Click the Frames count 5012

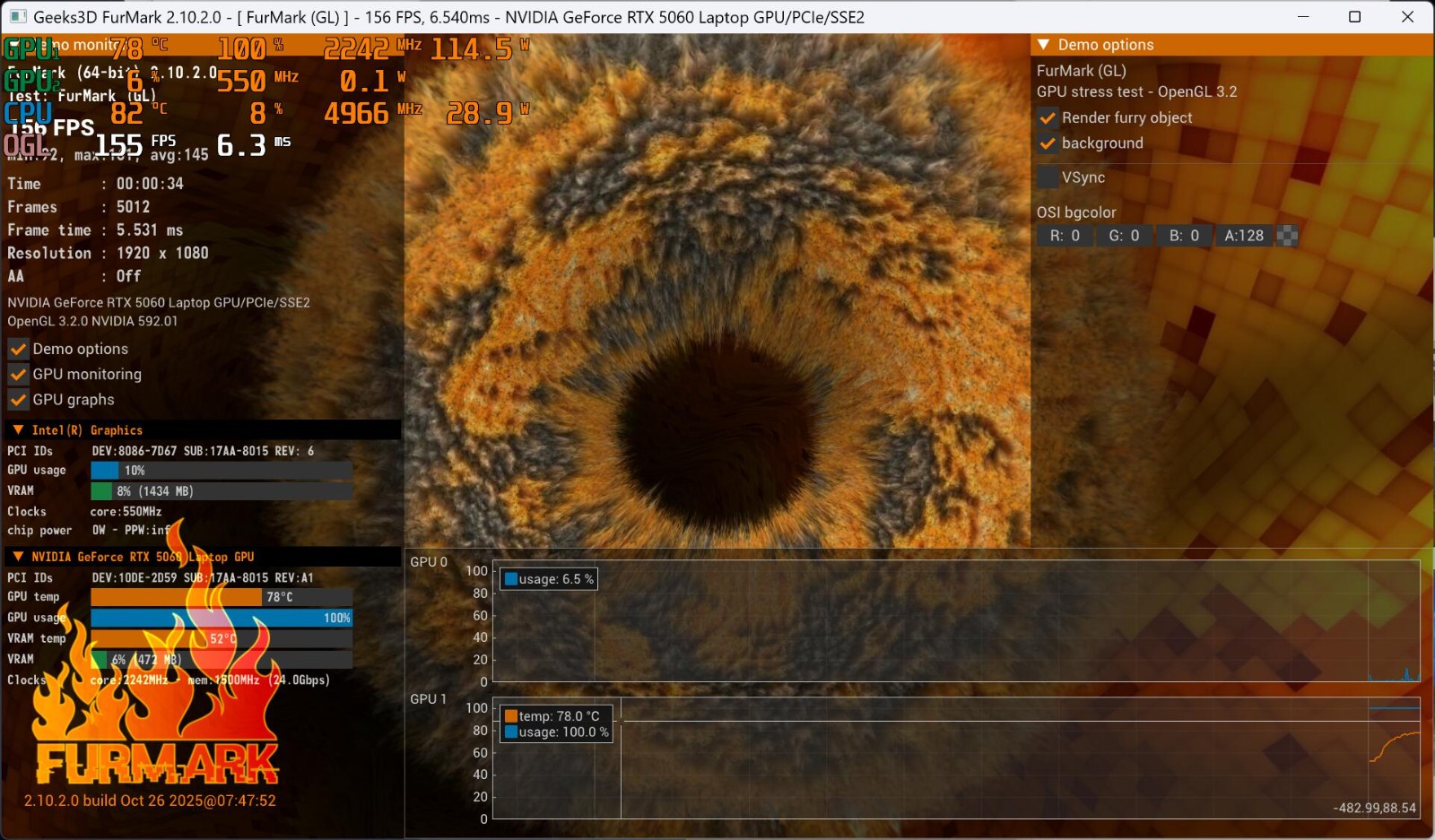pos(133,207)
